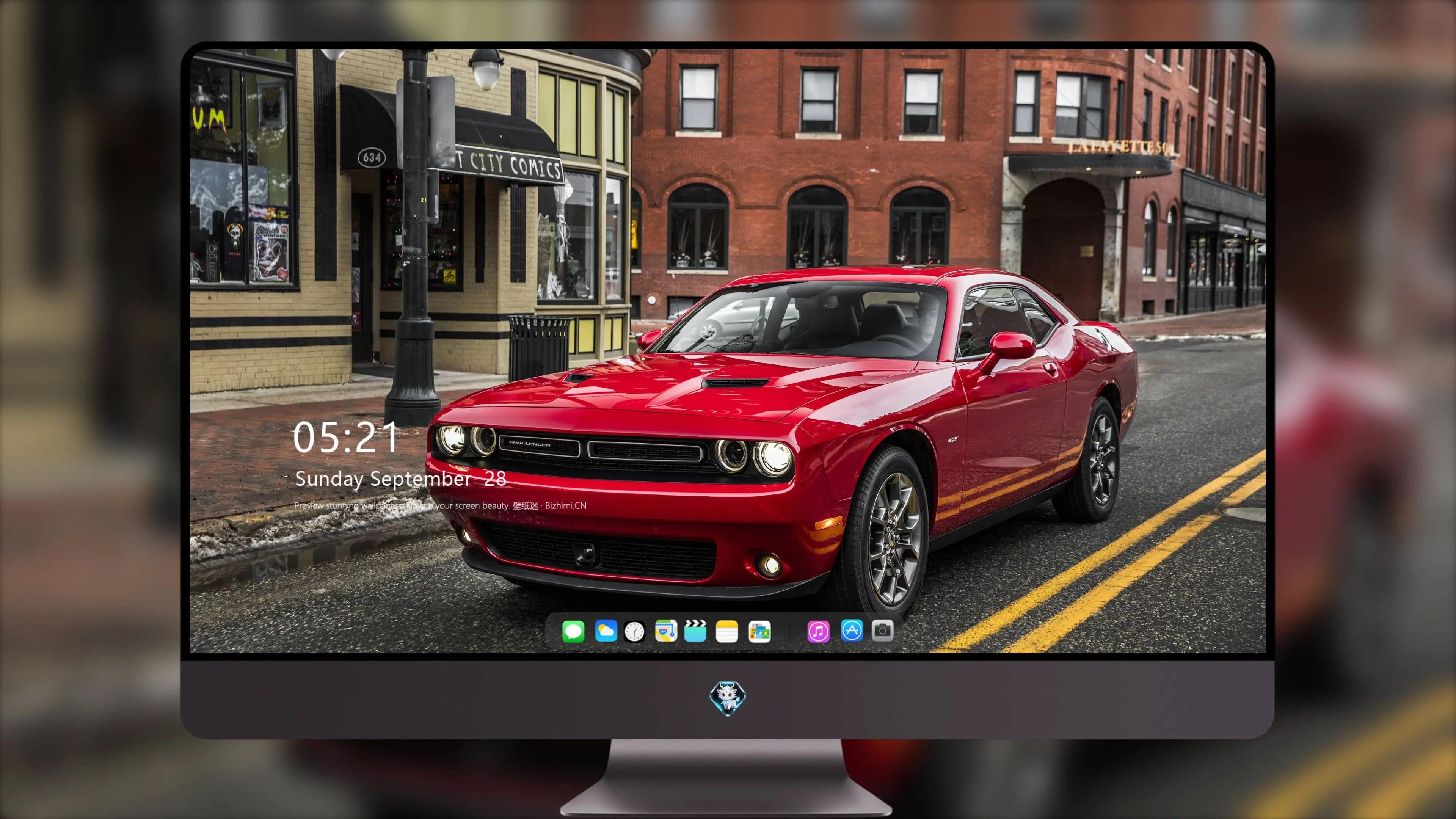Open the Videos clapperboard app icon
The height and width of the screenshot is (819, 1456).
click(695, 631)
